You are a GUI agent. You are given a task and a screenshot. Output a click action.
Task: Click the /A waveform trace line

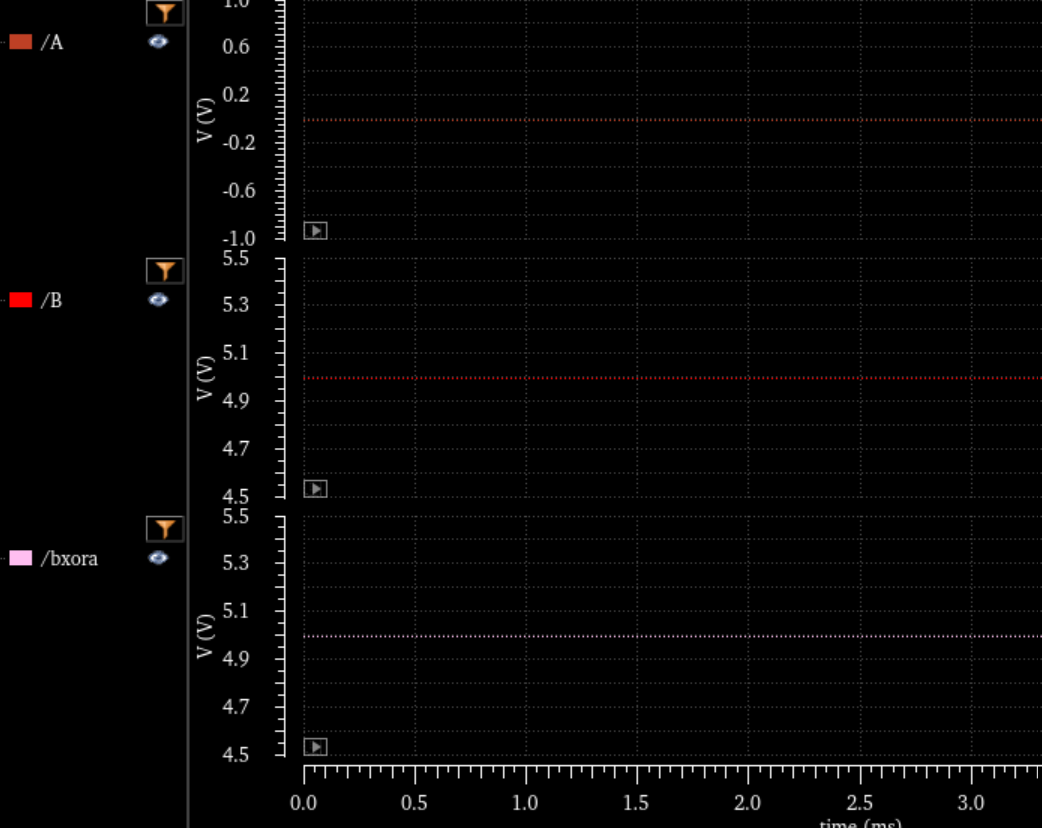(x=673, y=120)
